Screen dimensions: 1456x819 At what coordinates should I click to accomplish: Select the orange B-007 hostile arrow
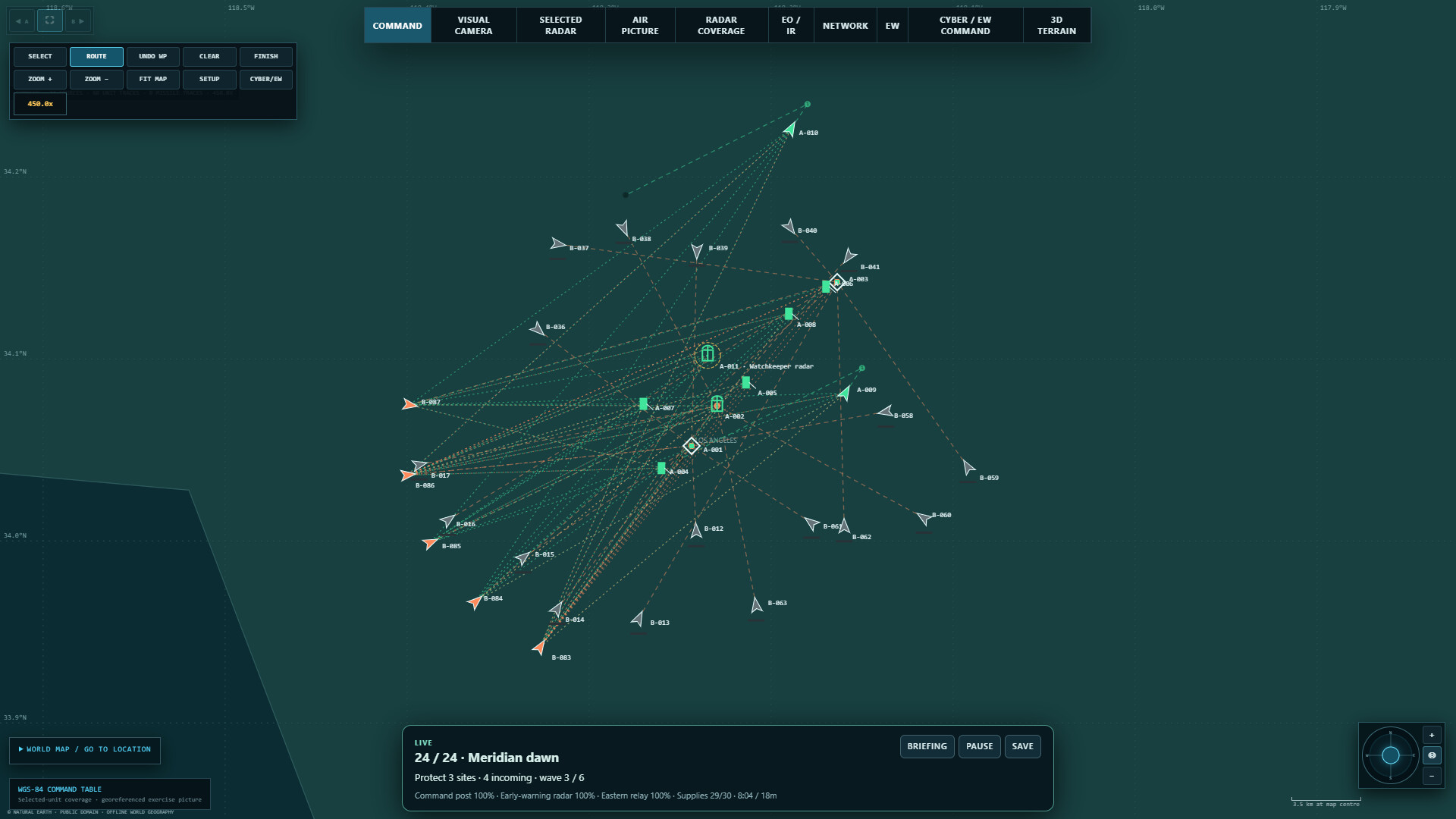409,404
